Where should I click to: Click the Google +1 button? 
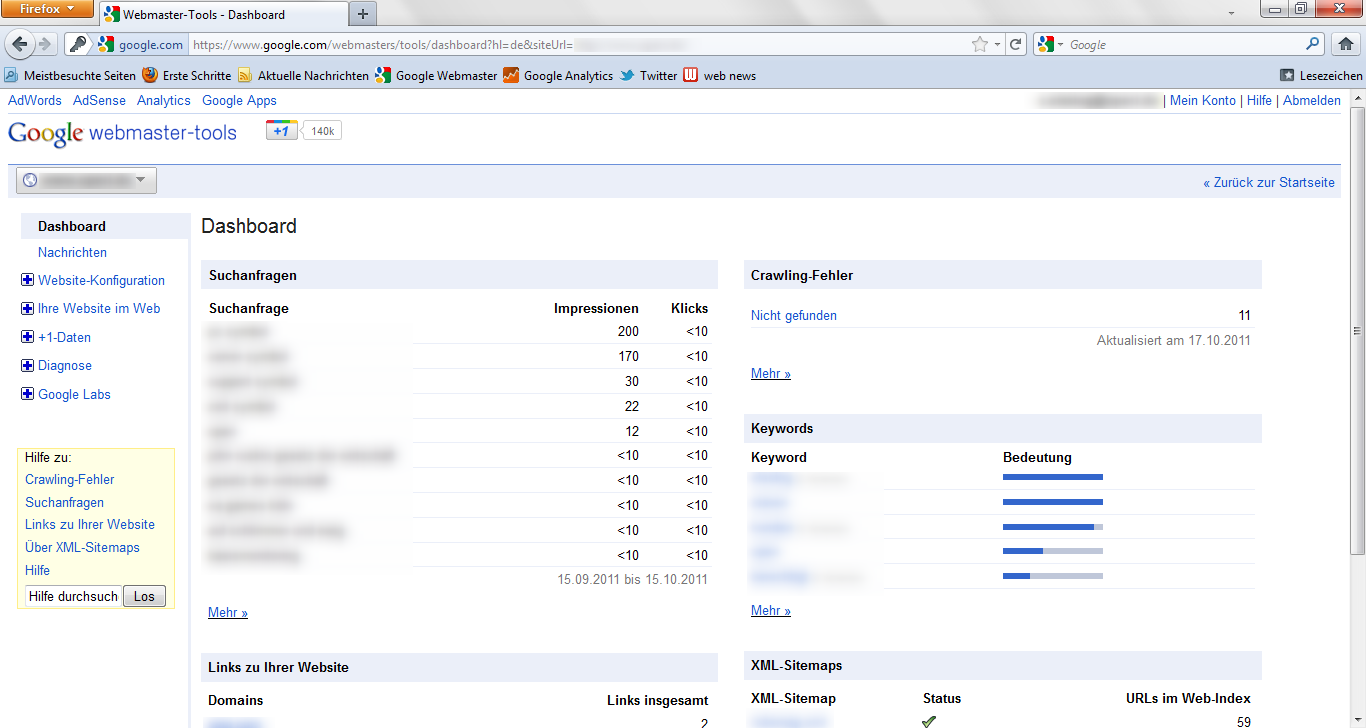[281, 131]
